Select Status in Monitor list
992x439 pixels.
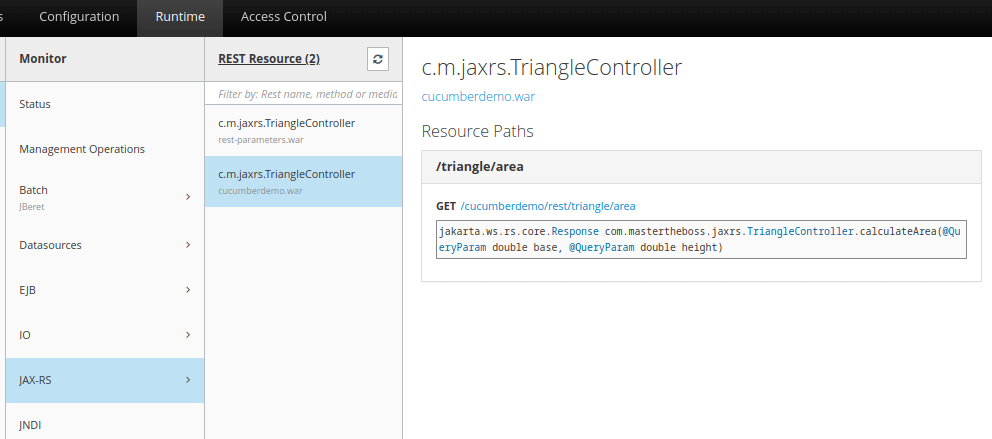point(105,104)
